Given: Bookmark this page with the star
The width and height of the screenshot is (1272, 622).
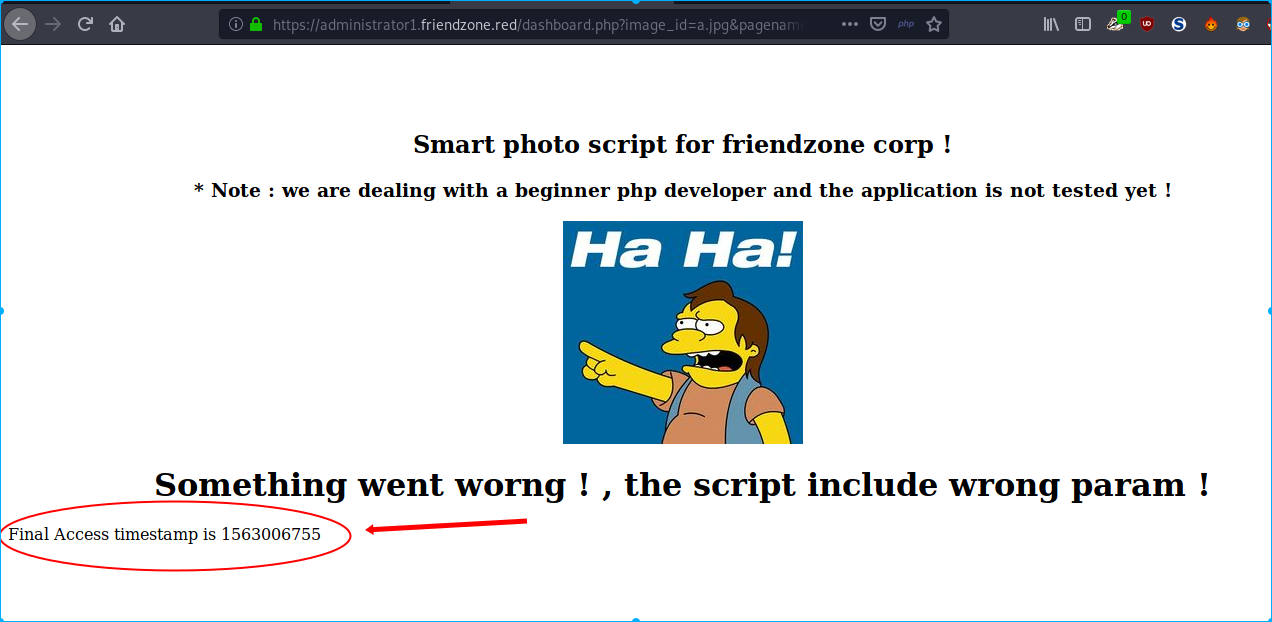Looking at the screenshot, I should (x=934, y=24).
